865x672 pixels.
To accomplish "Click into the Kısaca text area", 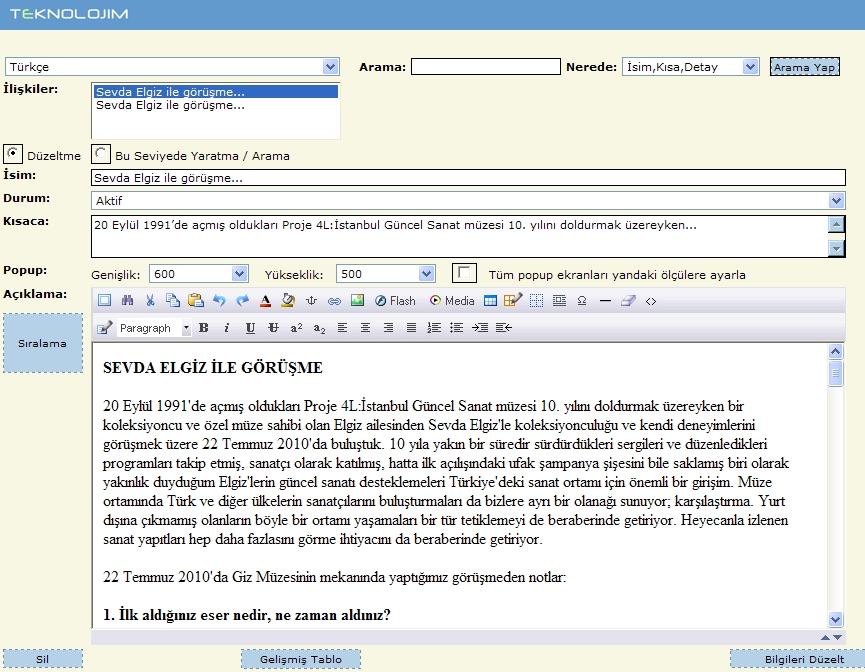I will [460, 237].
